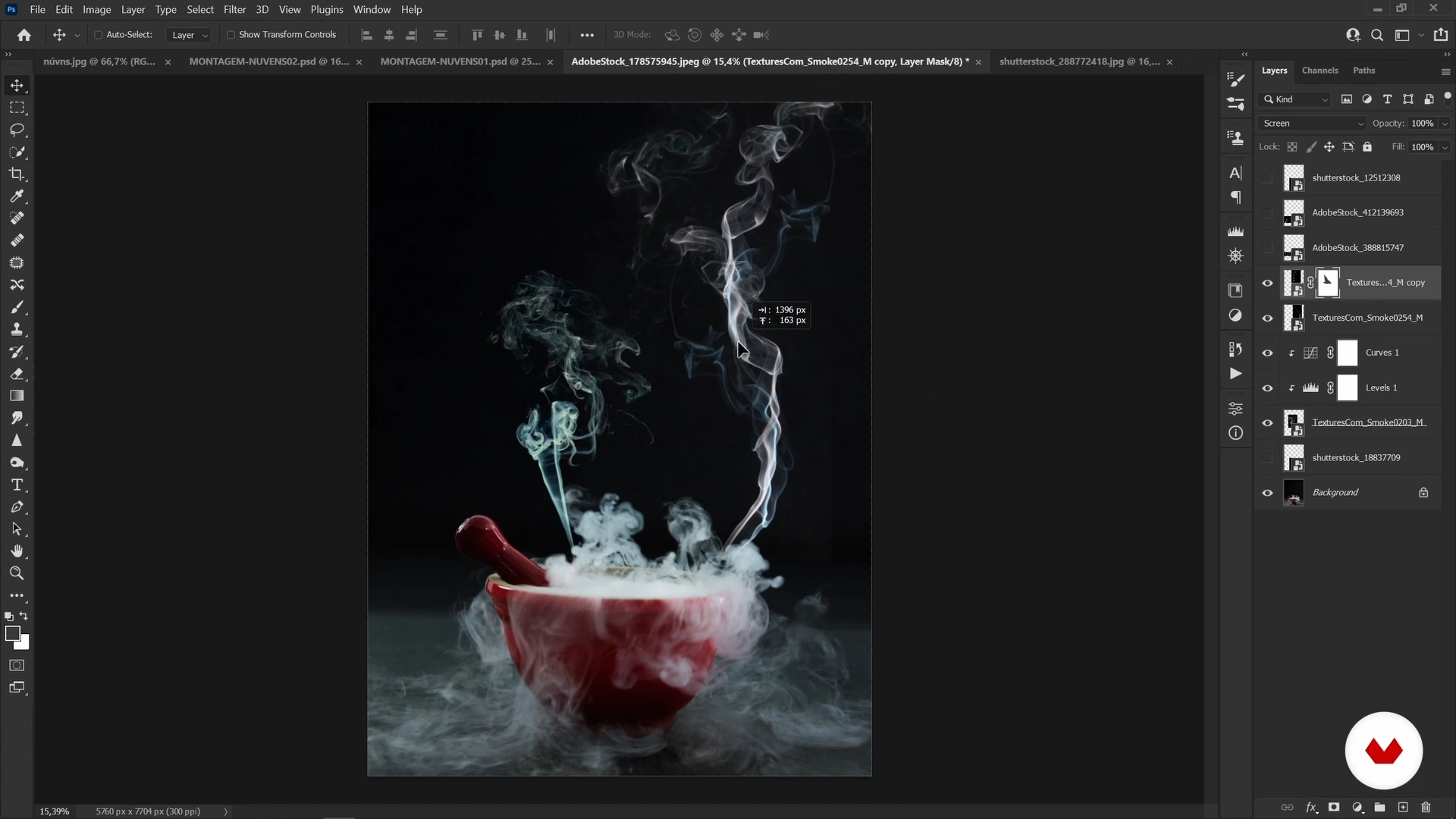Select the Horizontal Type tool
1456x819 pixels.
tap(17, 485)
